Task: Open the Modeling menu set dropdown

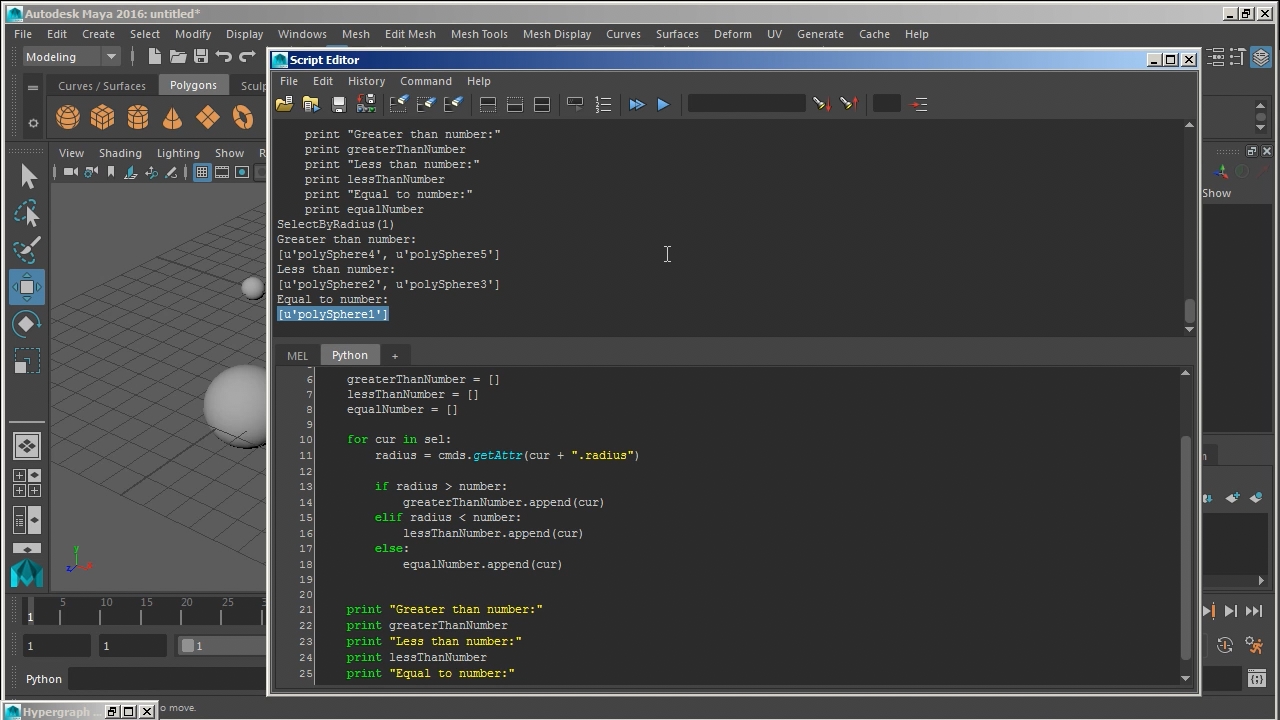Action: click(x=71, y=57)
